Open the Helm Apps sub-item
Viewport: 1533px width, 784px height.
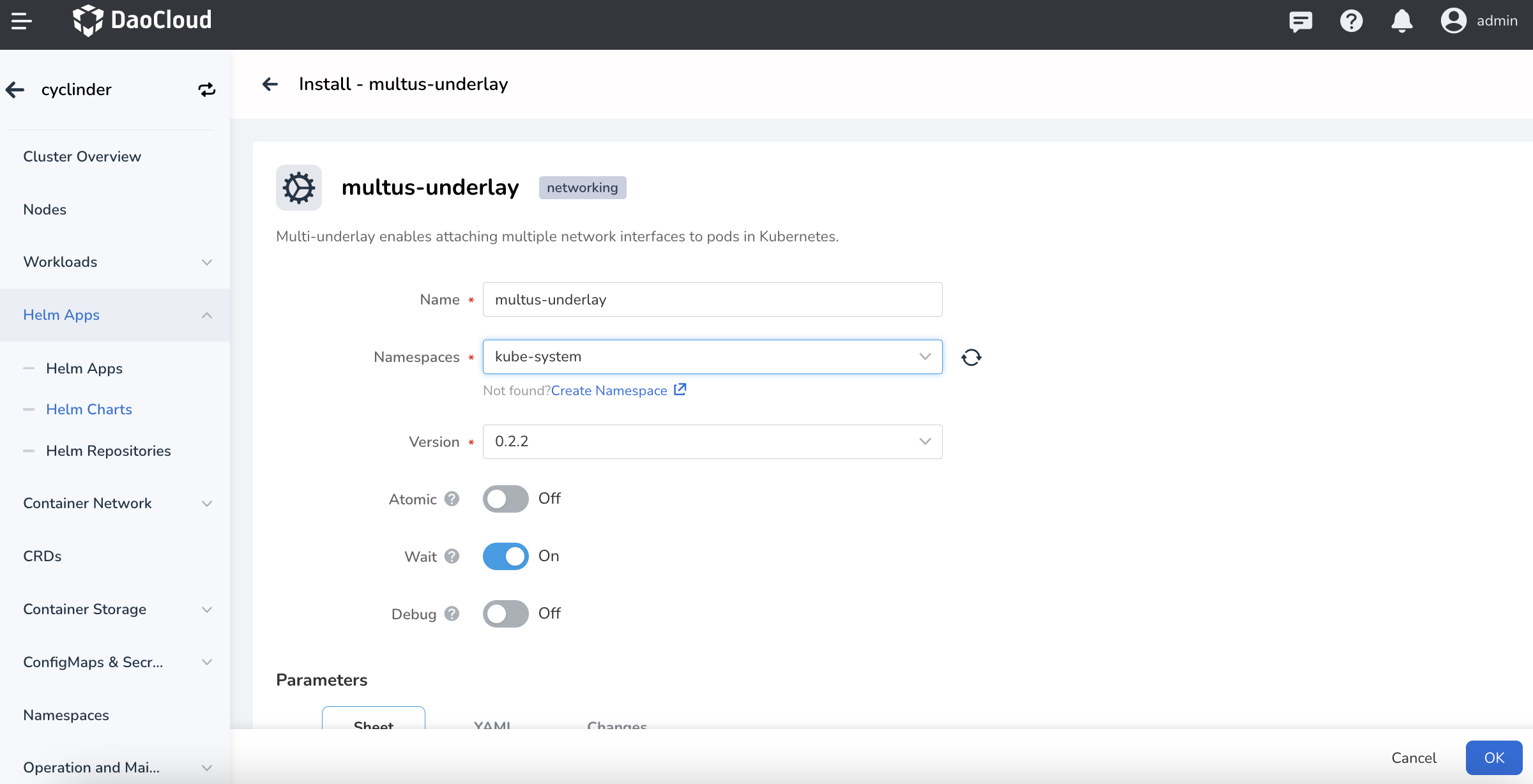84,369
